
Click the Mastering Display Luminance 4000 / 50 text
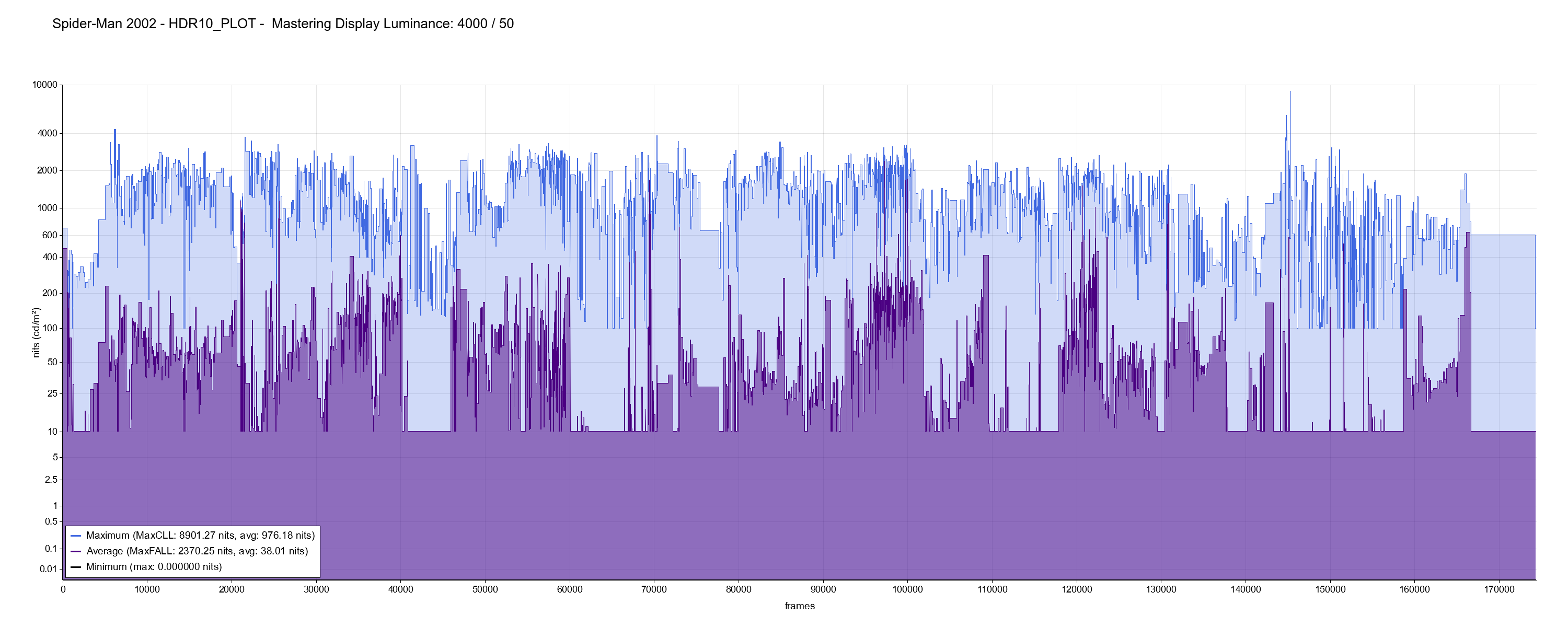point(393,24)
